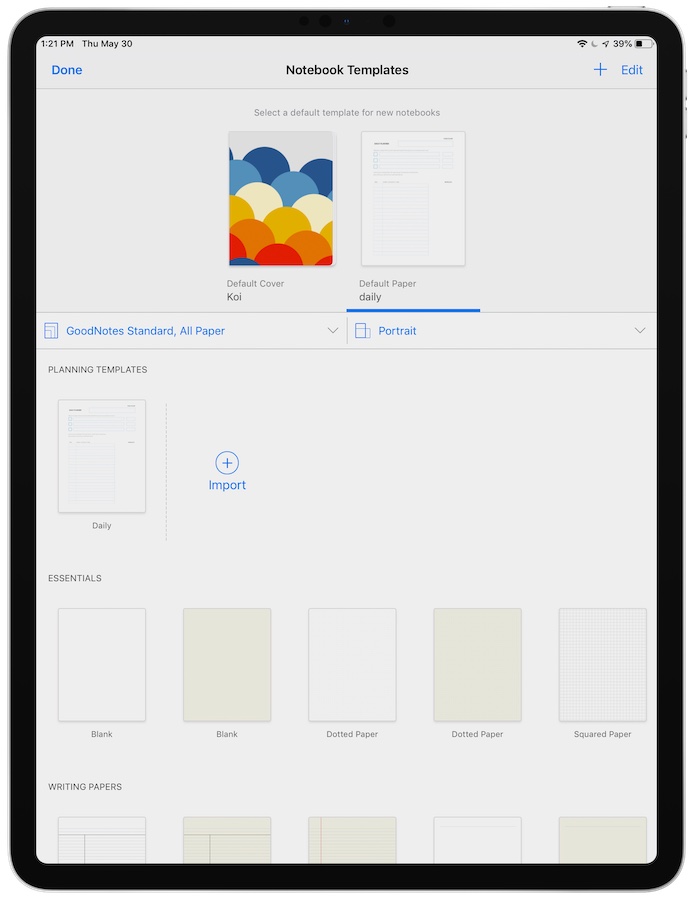Click the 1:21 PM clock
This screenshot has height=900, width=693.
[x=57, y=44]
